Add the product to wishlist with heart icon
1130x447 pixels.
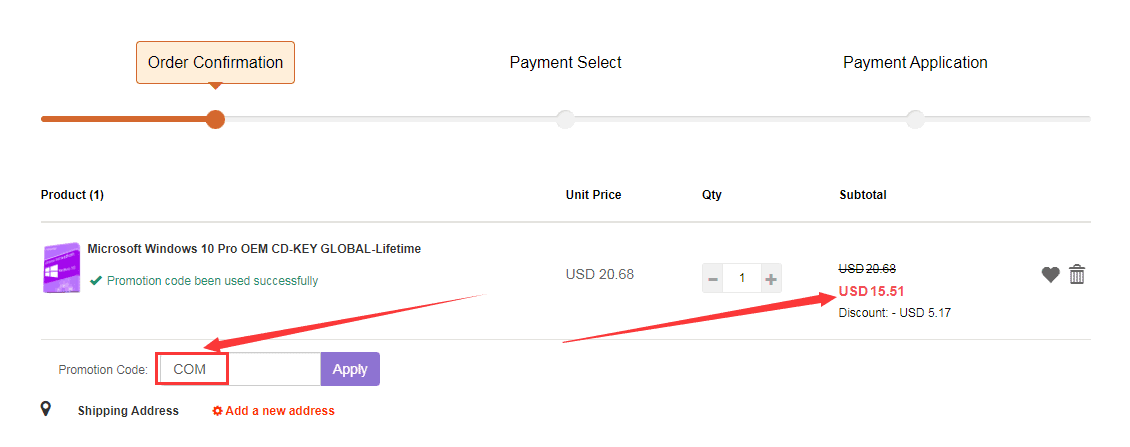pos(1050,274)
